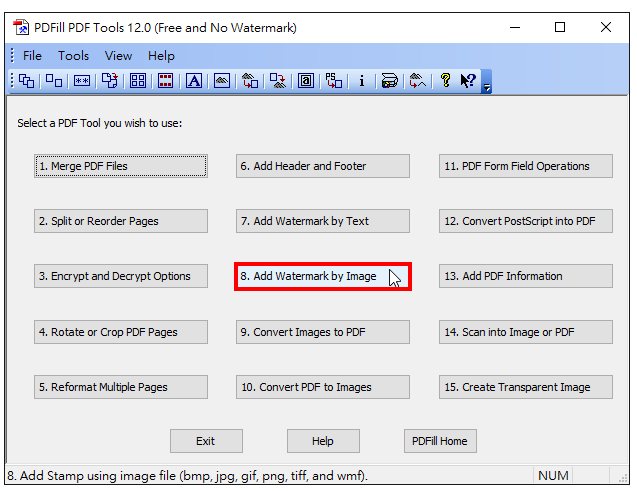This screenshot has width=637, height=491.
Task: Click the Encrypt/Decrypt asterisks toolbar icon
Action: (x=82, y=81)
